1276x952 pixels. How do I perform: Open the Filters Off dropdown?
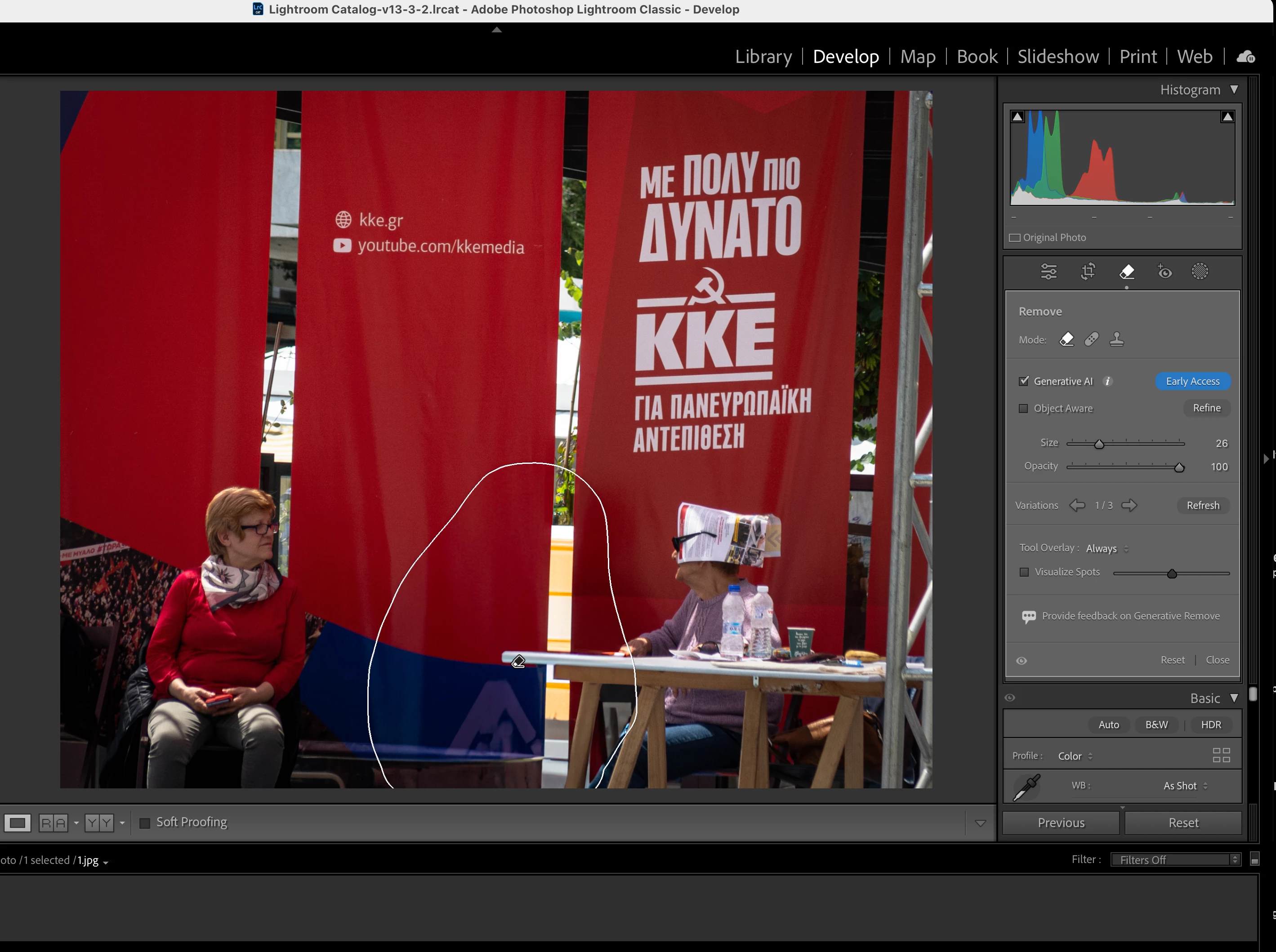(x=1176, y=860)
